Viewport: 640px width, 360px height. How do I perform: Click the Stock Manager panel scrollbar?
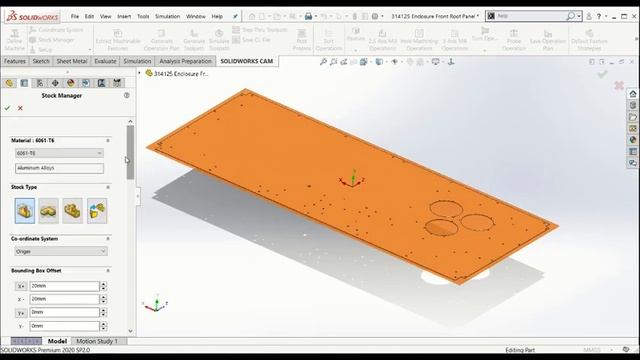[130, 152]
